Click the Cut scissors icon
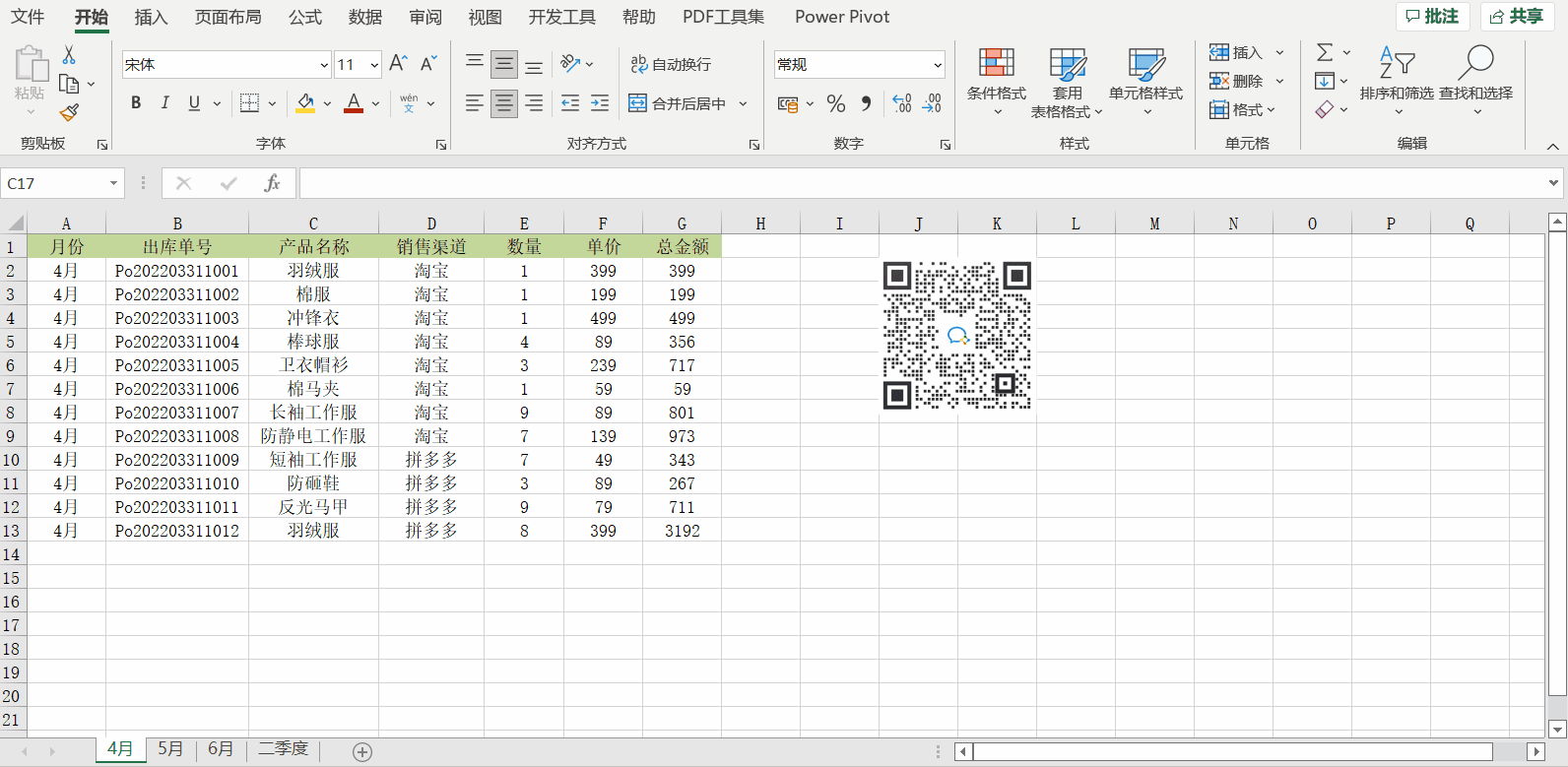This screenshot has width=1568, height=767. click(x=69, y=55)
